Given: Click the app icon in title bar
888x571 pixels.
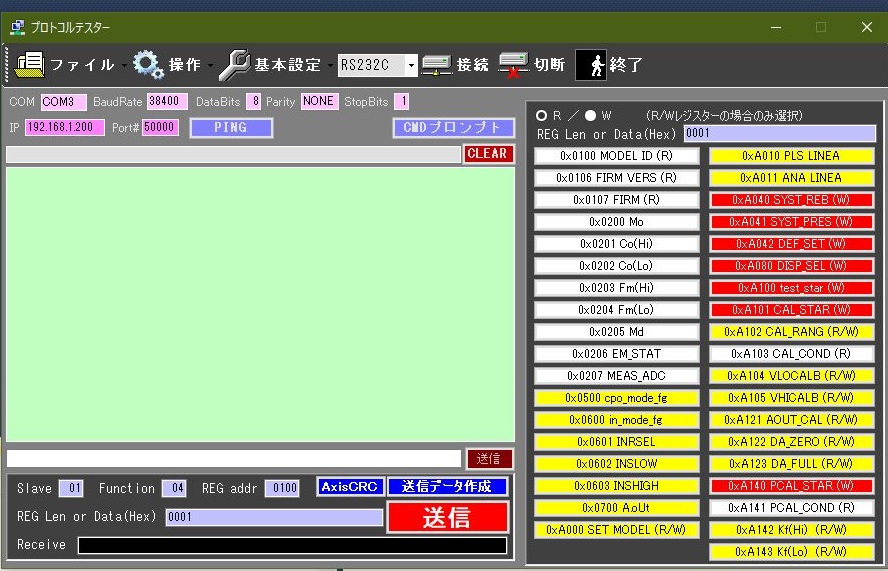Looking at the screenshot, I should coord(18,27).
